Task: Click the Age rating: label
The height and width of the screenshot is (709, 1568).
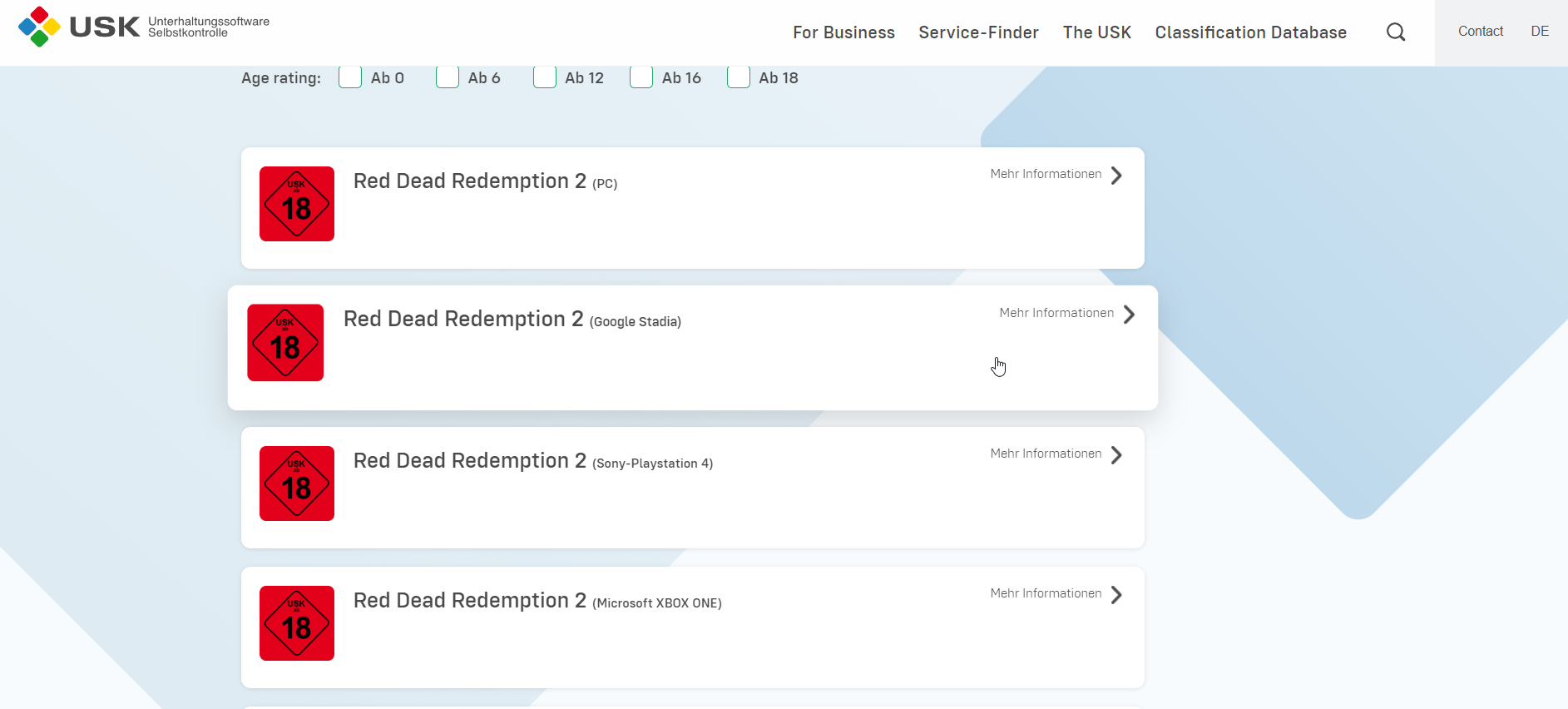Action: pyautogui.click(x=281, y=78)
